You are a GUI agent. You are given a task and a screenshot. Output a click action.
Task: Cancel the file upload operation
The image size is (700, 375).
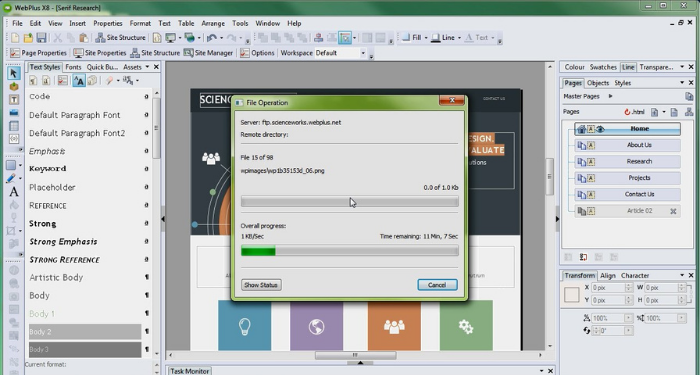click(437, 285)
